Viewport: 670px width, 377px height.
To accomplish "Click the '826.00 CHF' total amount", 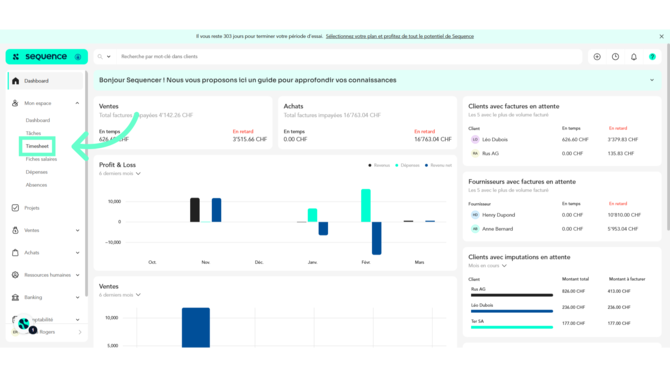I will click(x=573, y=291).
